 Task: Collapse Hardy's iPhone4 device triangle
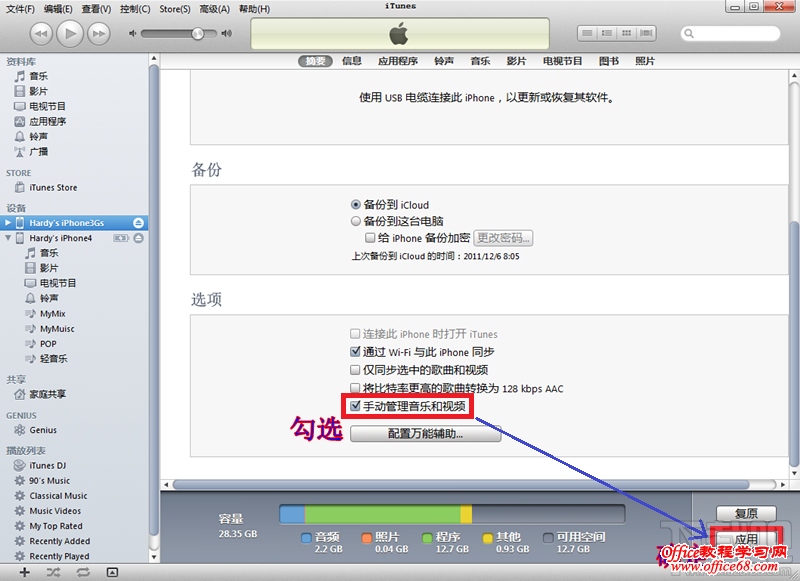pyautogui.click(x=8, y=238)
